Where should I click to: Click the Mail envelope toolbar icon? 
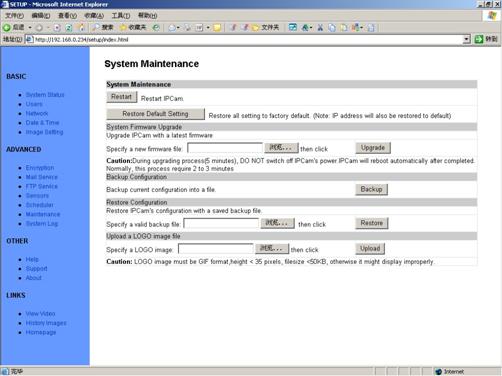[x=172, y=28]
